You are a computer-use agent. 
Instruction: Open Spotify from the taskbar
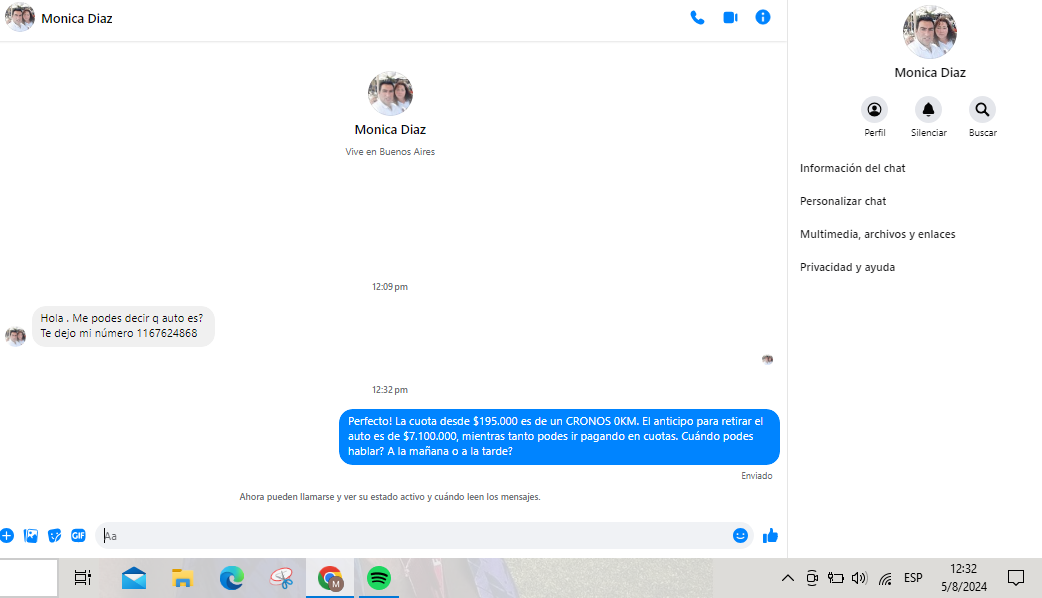(x=379, y=578)
